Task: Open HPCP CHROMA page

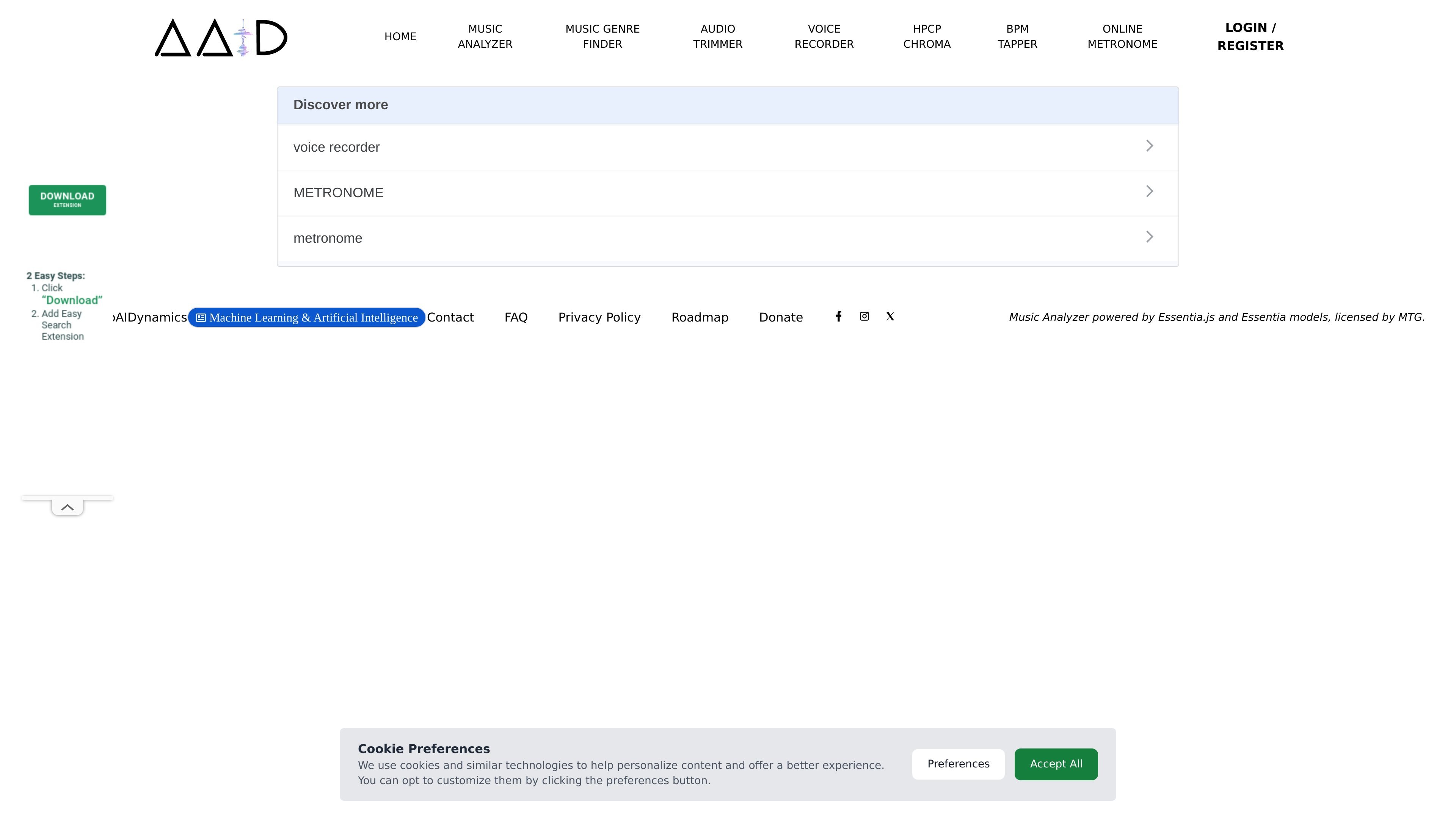Action: (x=927, y=36)
